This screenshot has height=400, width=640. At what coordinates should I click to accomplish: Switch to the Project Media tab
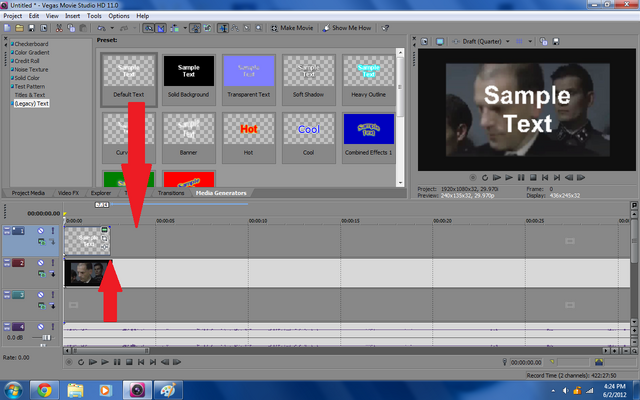click(x=28, y=193)
